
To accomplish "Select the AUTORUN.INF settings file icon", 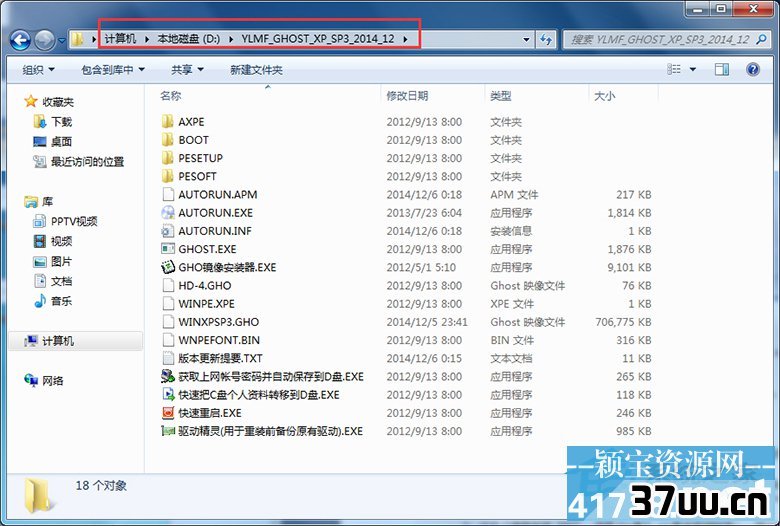I will pyautogui.click(x=168, y=231).
